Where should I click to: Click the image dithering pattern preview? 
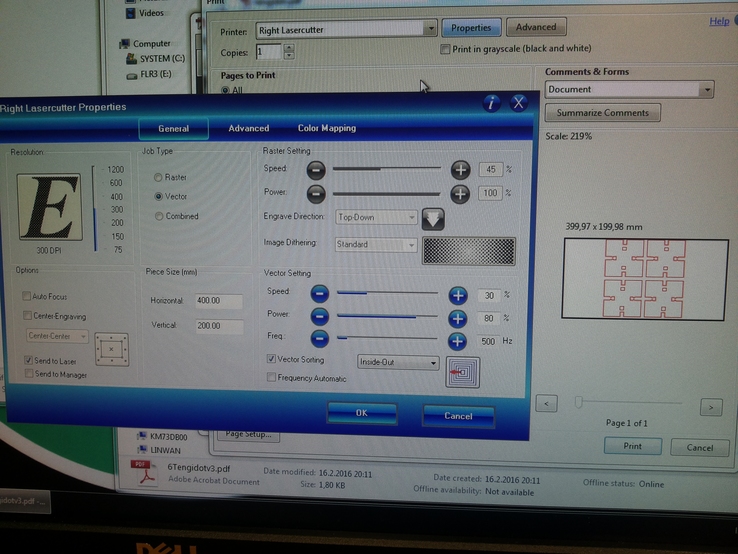click(x=469, y=251)
